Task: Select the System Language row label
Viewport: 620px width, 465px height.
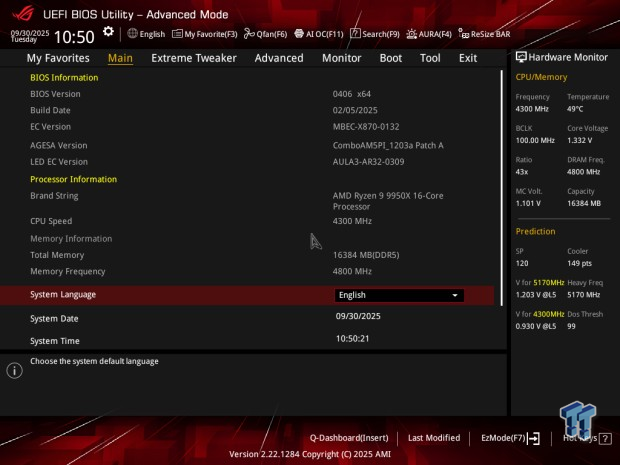Action: (x=63, y=295)
